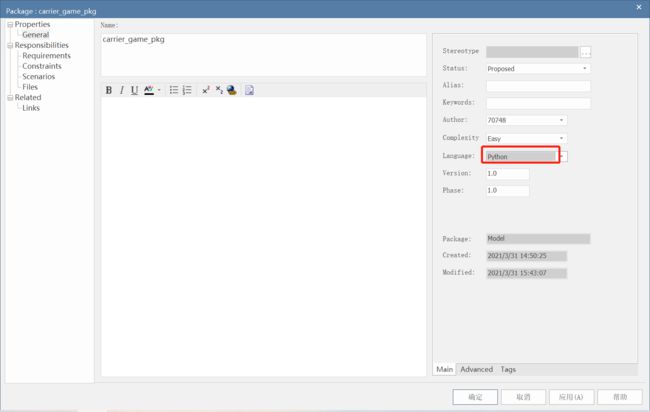Click the Stereotype field

[x=532, y=52]
